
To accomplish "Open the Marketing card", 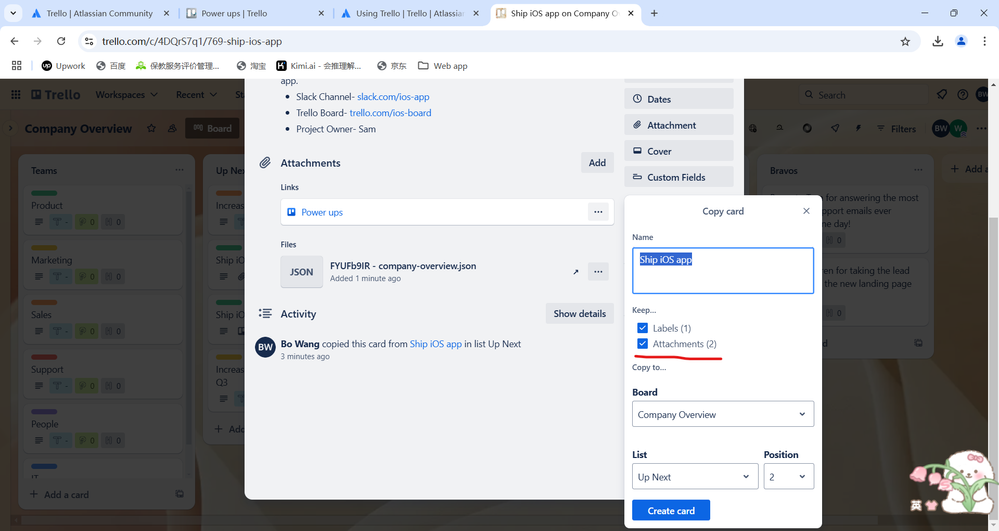I will click(x=104, y=263).
